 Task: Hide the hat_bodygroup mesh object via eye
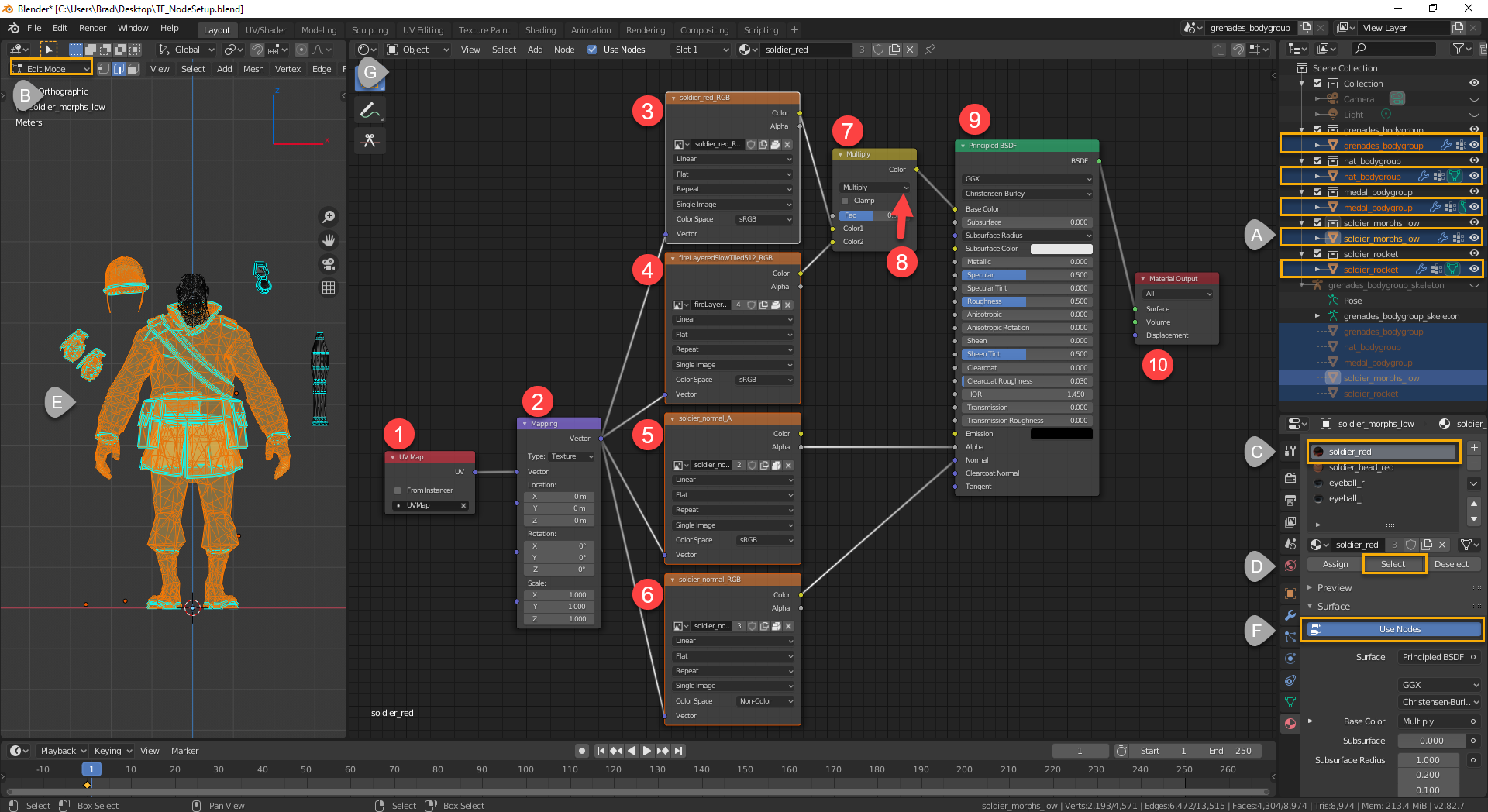click(1474, 176)
